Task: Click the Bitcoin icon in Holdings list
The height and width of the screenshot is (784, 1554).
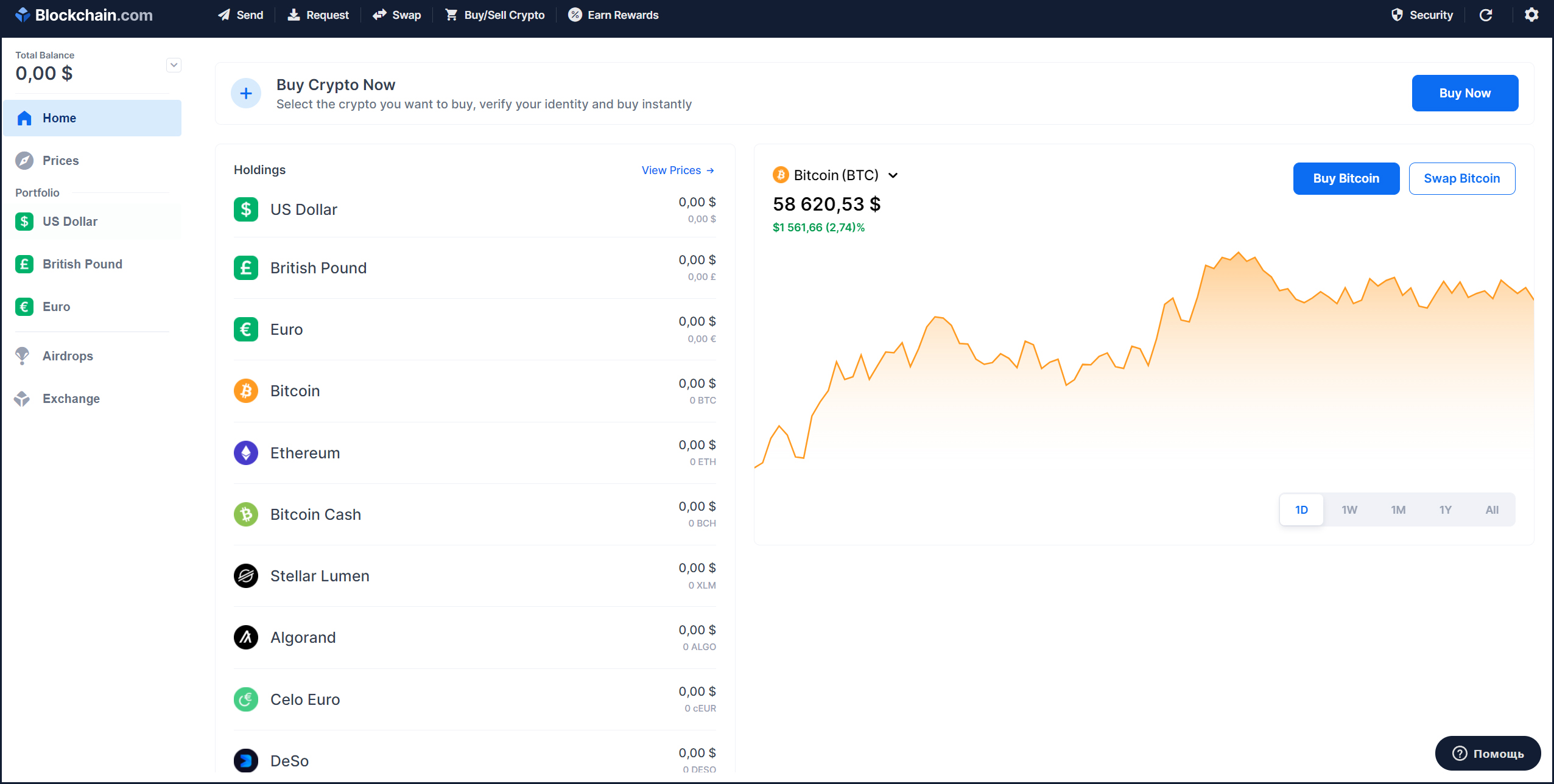Action: point(246,391)
